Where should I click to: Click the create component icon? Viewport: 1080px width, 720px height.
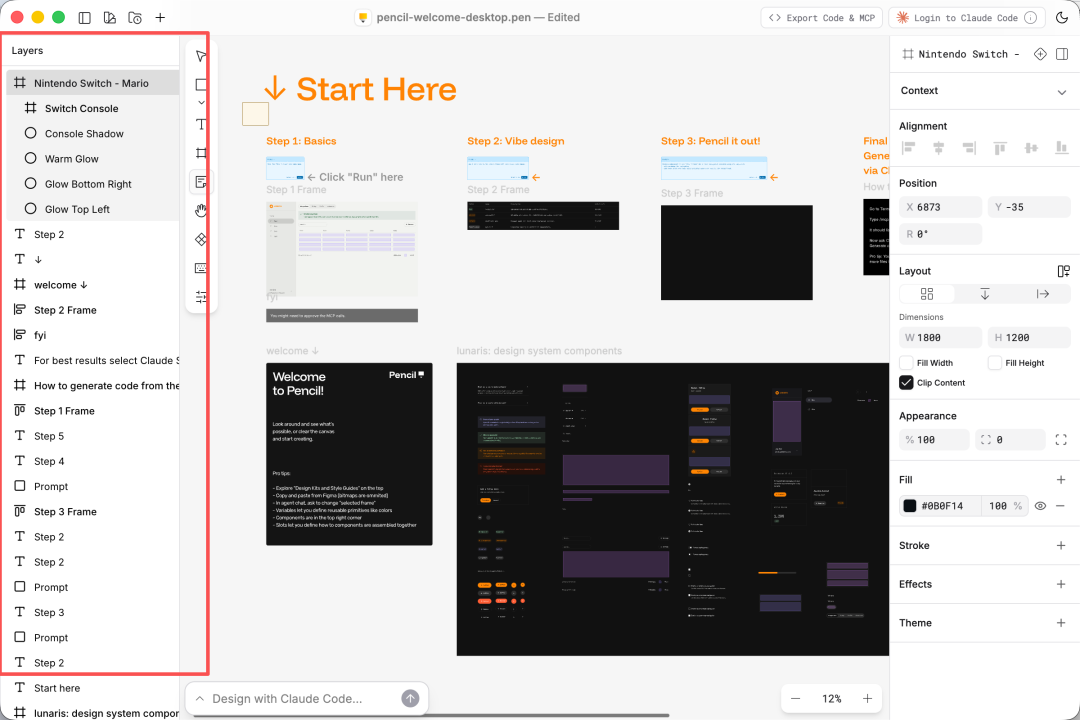point(1040,54)
